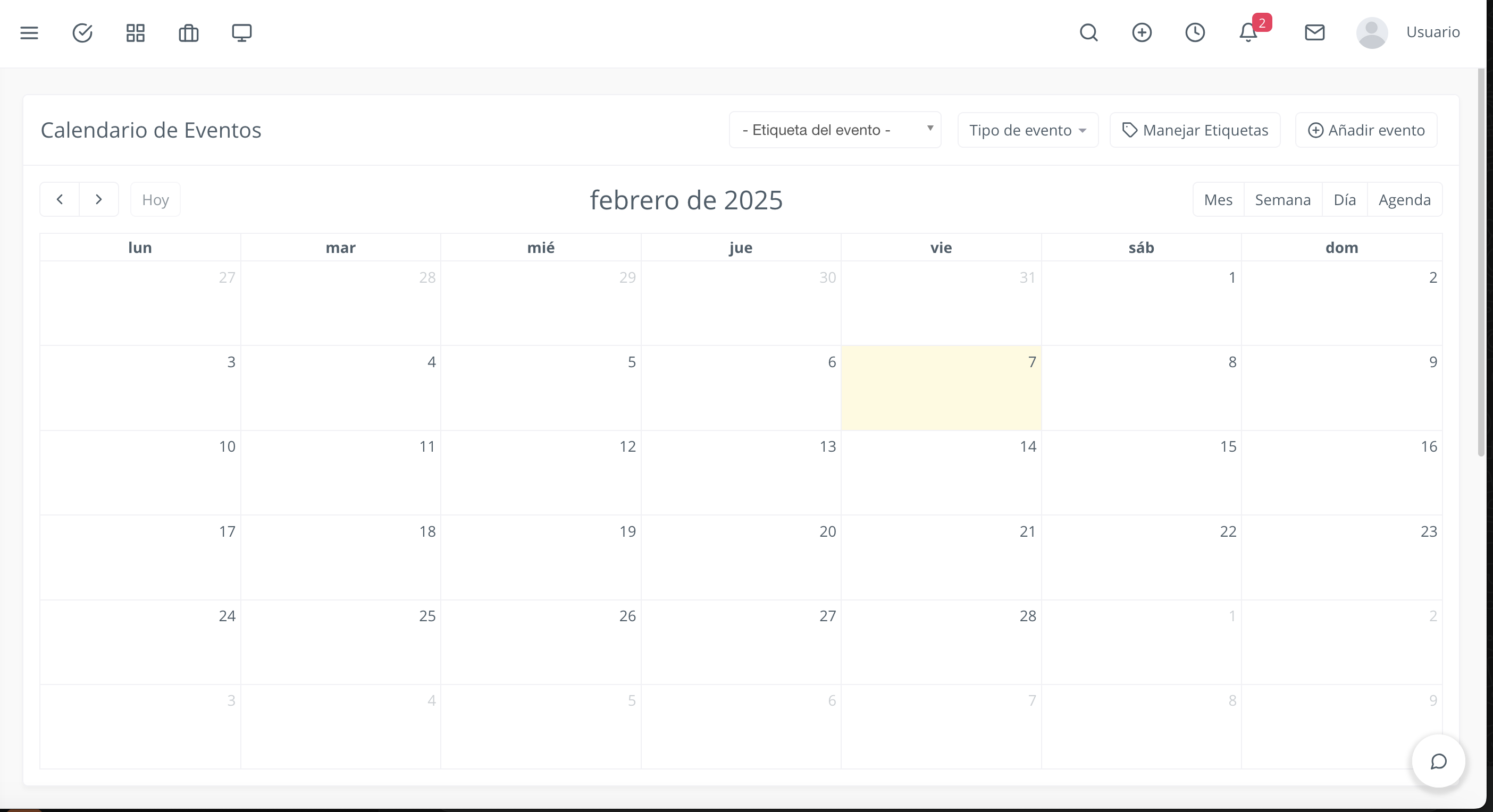1493x812 pixels.
Task: Click the briefcase projects icon
Action: point(188,32)
